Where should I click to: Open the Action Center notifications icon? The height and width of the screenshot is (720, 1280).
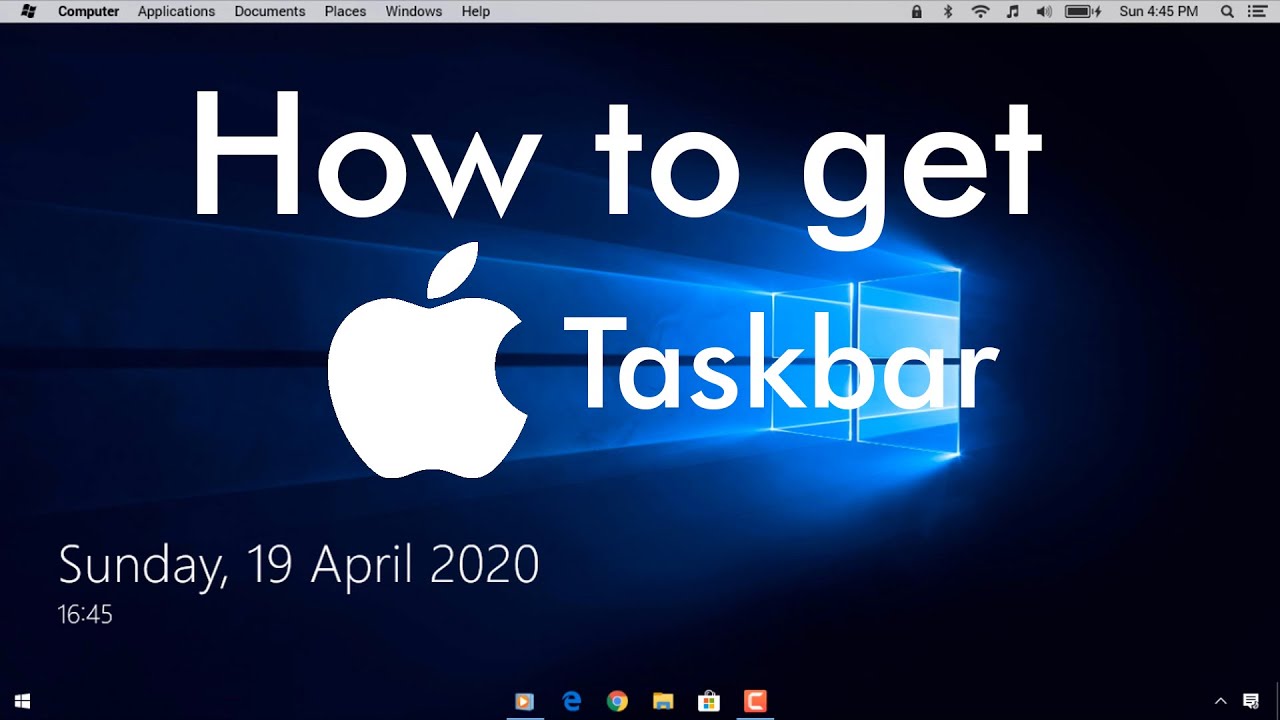[1251, 701]
